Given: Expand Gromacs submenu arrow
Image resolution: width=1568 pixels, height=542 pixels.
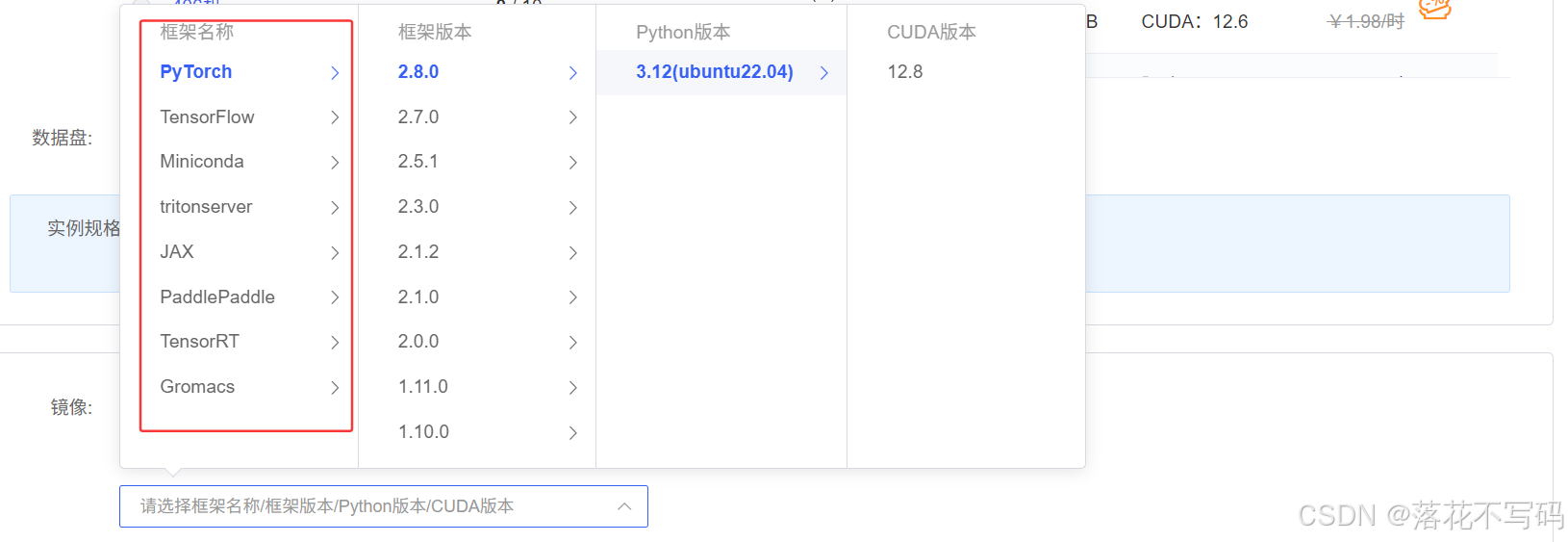Looking at the screenshot, I should 335,388.
